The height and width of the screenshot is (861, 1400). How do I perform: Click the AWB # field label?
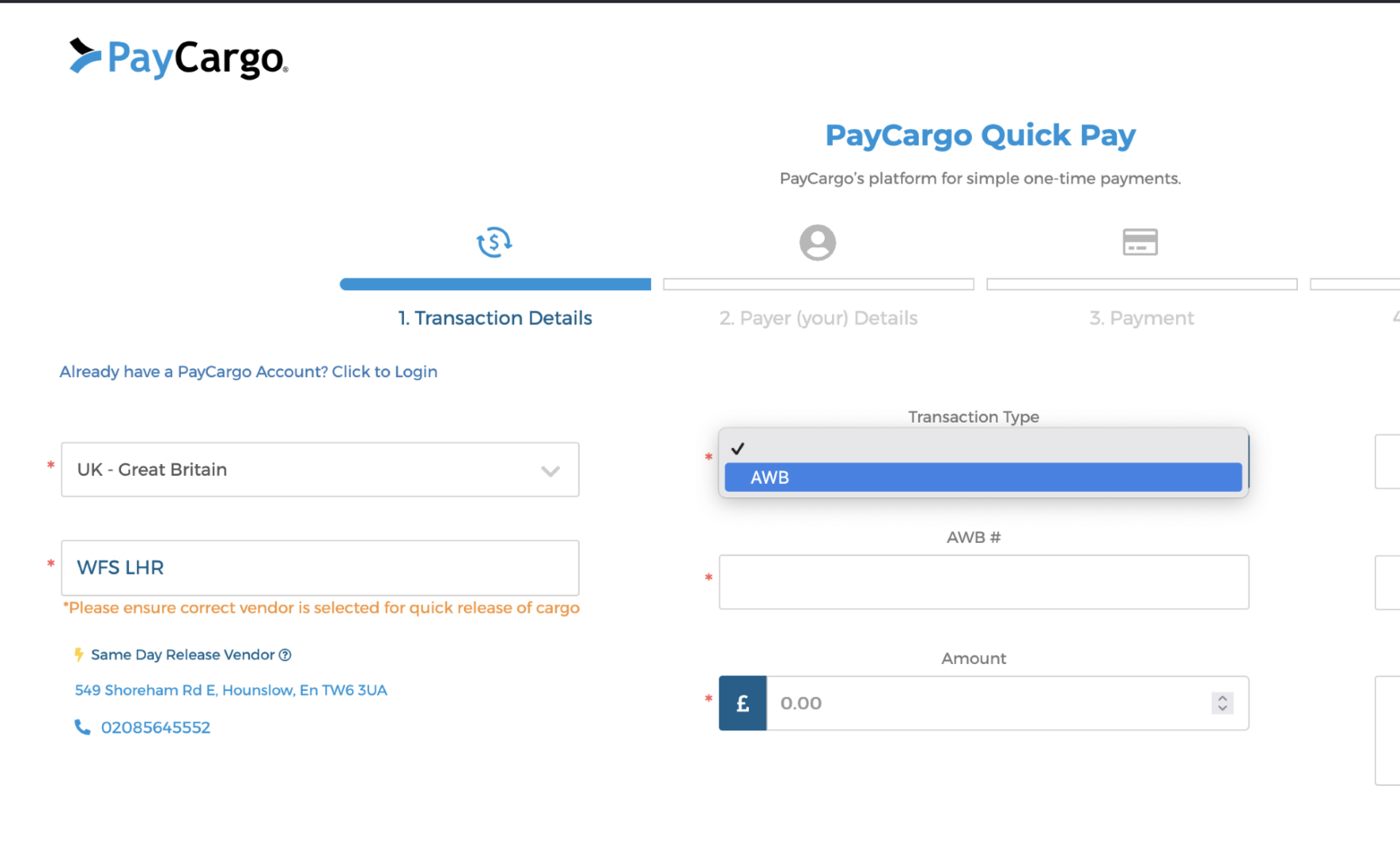pos(974,537)
